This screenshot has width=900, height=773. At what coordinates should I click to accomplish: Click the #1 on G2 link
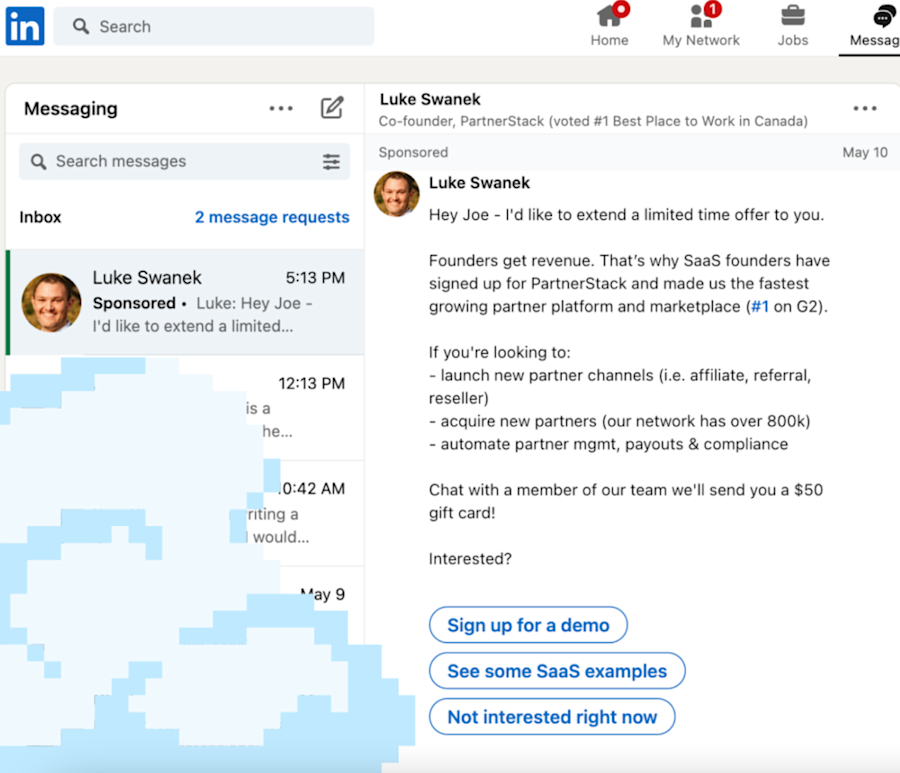pyautogui.click(x=761, y=305)
